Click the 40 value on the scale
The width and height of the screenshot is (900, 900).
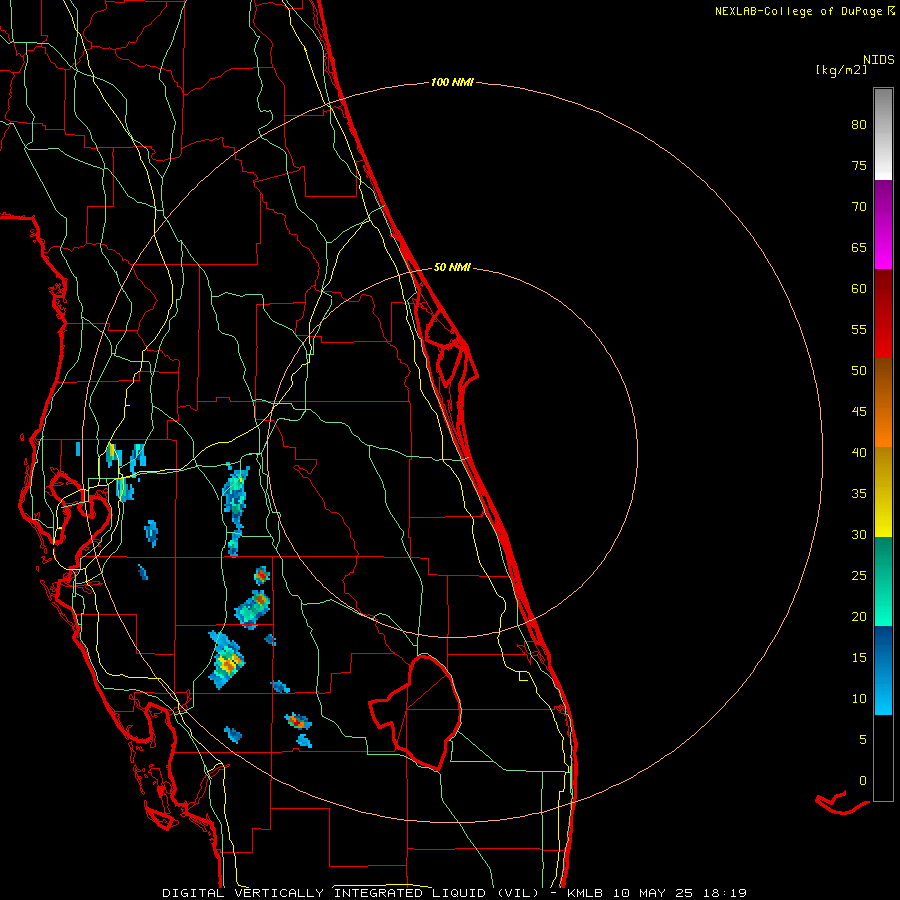click(x=859, y=452)
